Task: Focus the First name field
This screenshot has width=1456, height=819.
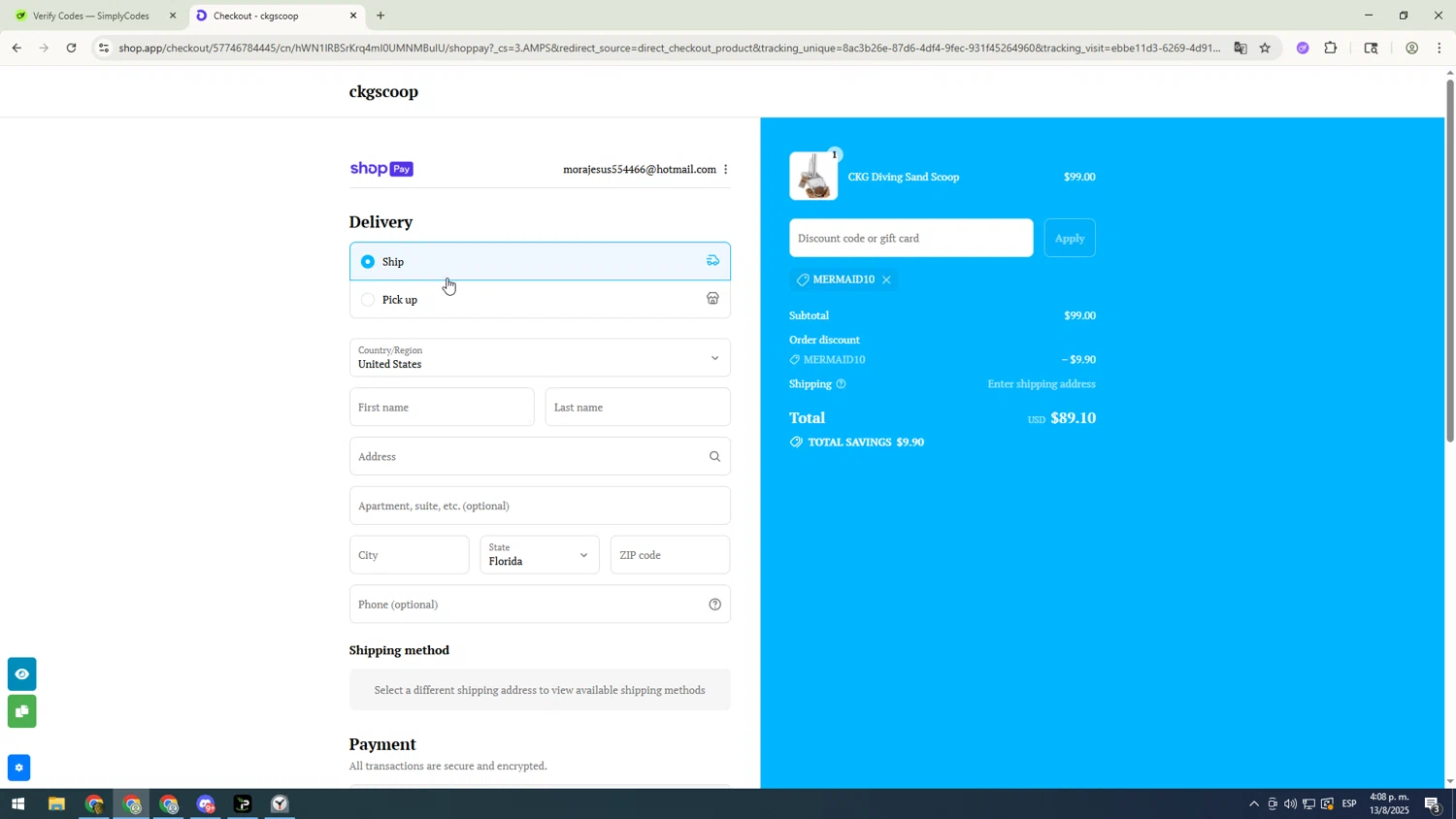Action: (x=442, y=408)
